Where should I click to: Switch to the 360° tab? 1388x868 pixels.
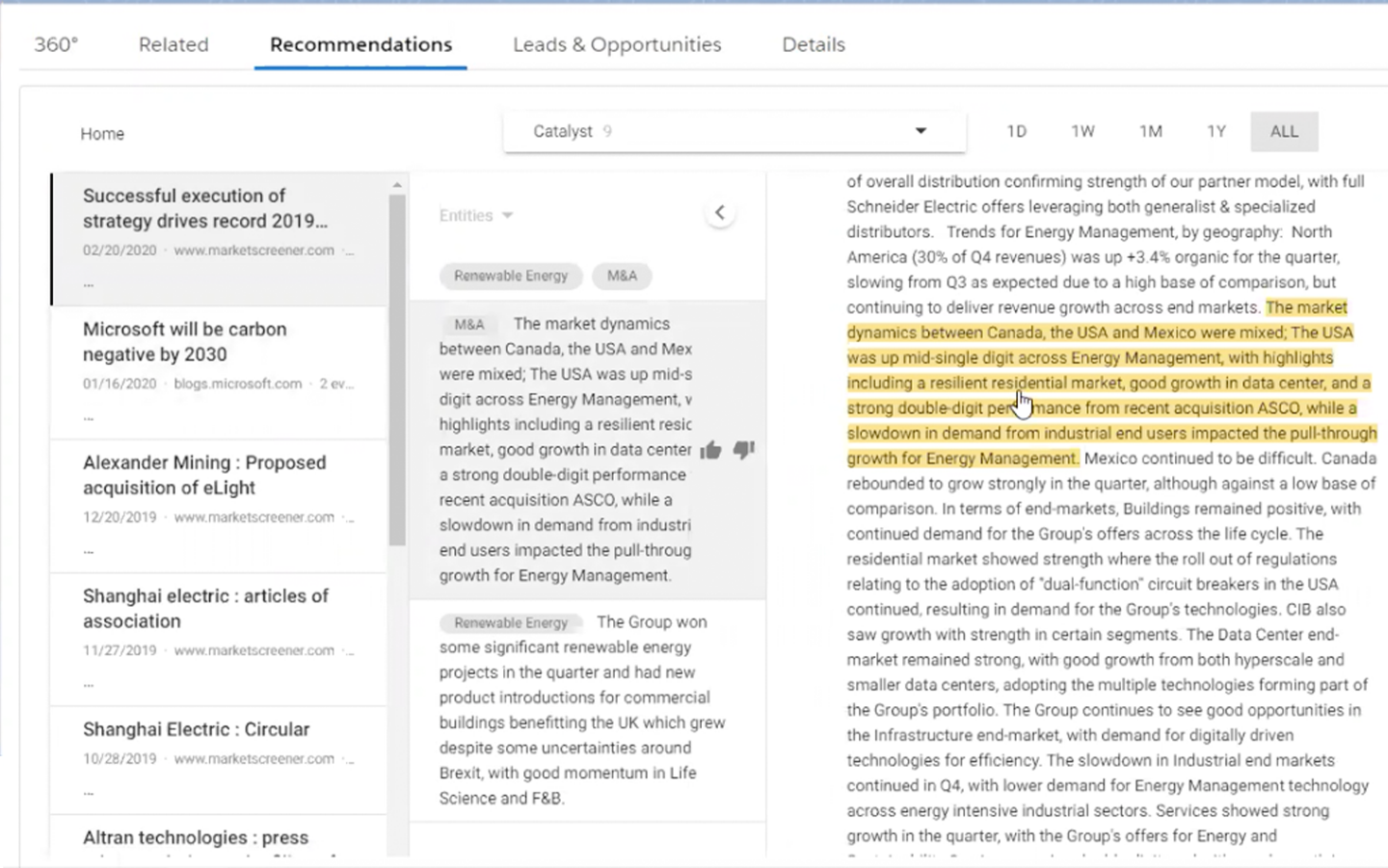56,44
